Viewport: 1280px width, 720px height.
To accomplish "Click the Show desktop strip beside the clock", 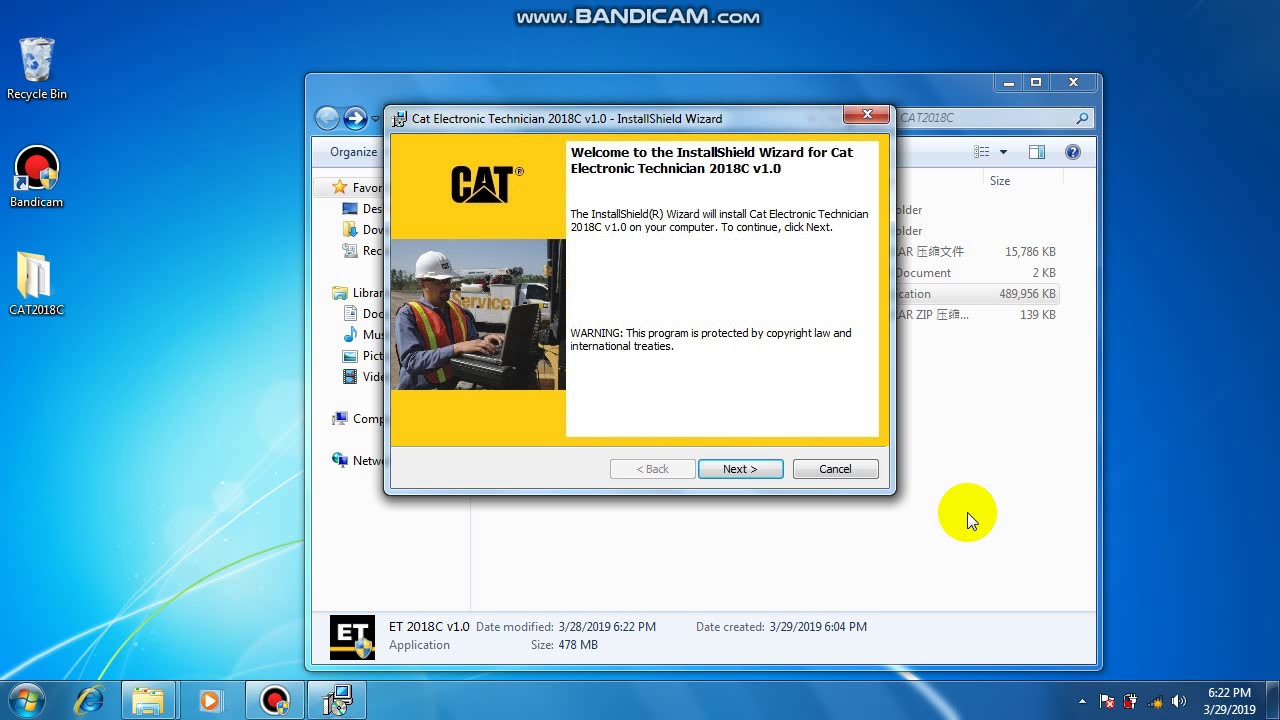I will click(x=1272, y=701).
